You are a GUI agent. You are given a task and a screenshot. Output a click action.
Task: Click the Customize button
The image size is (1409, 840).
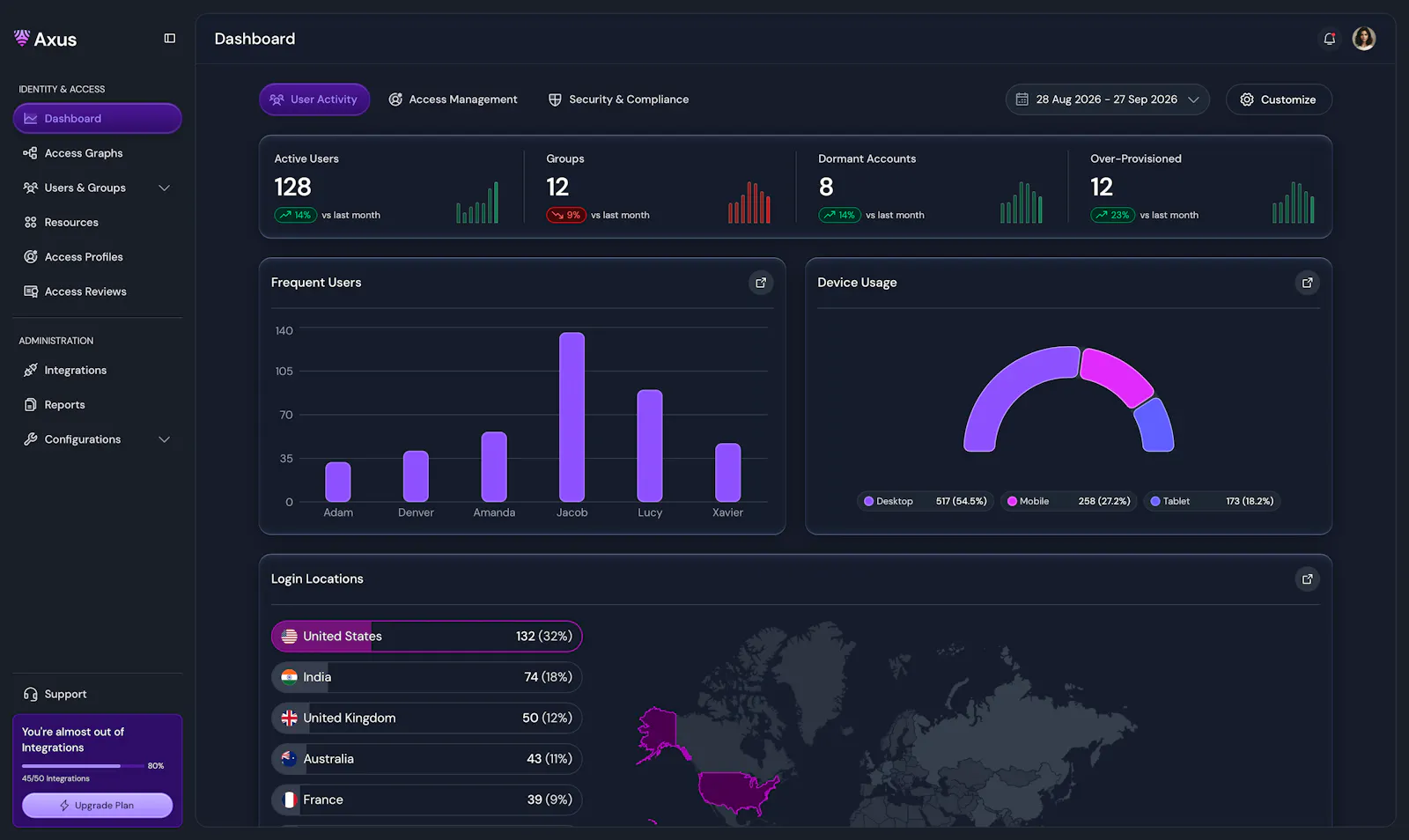point(1279,99)
